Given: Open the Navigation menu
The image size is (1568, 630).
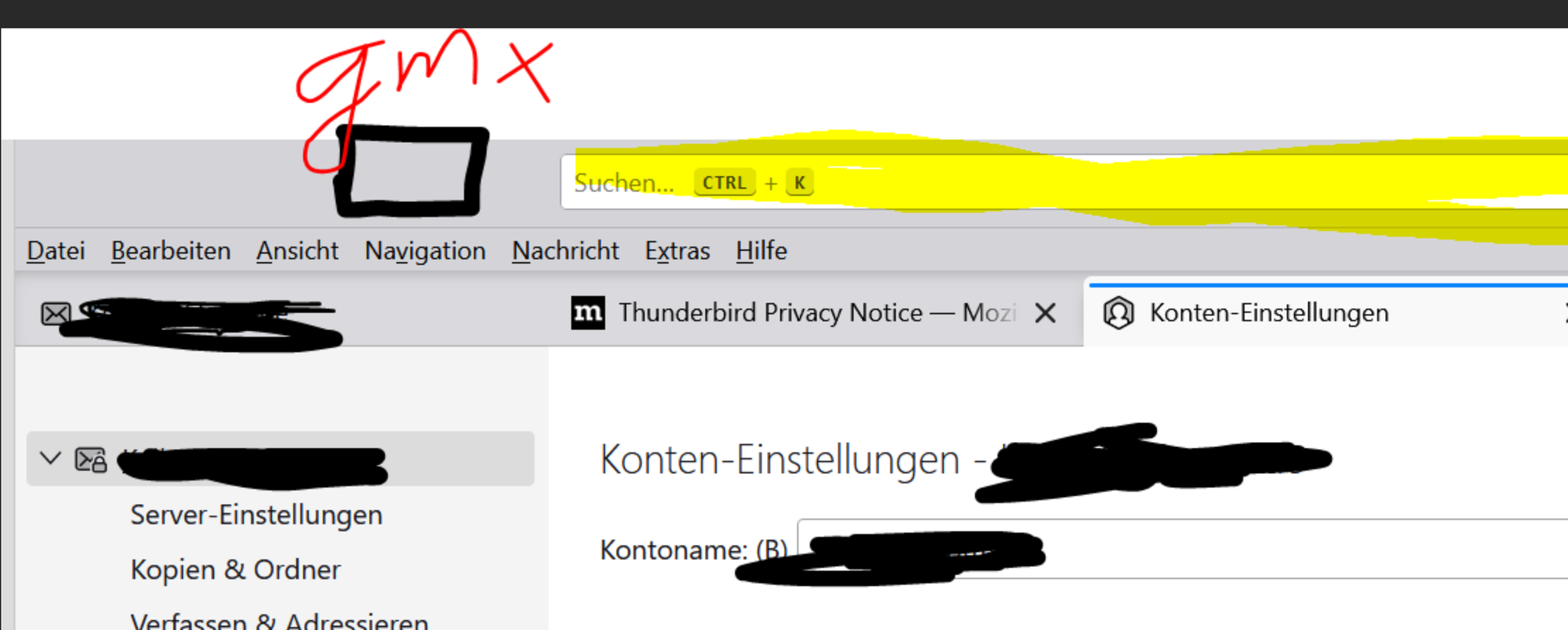Looking at the screenshot, I should pos(425,251).
